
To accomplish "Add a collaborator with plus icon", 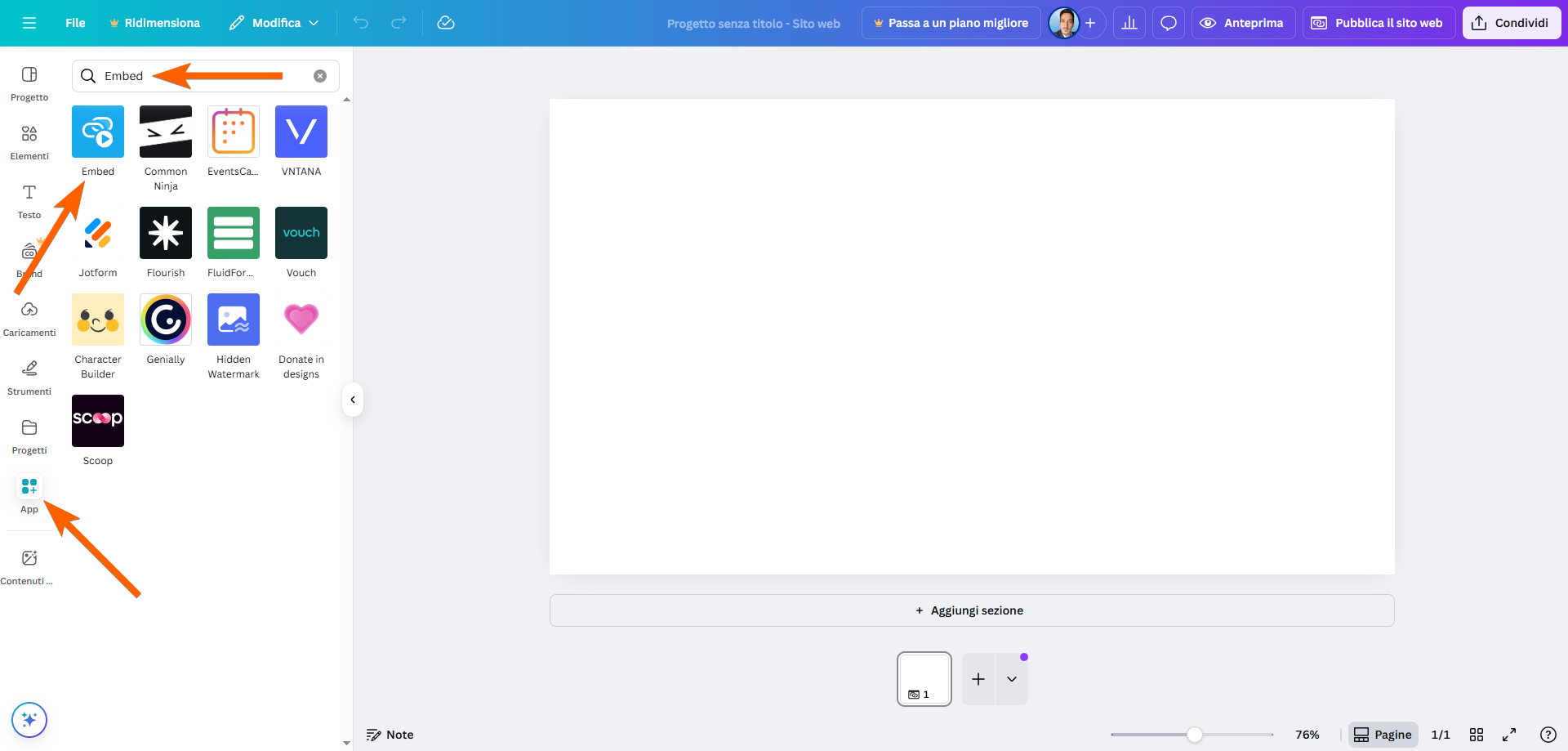I will (1090, 23).
